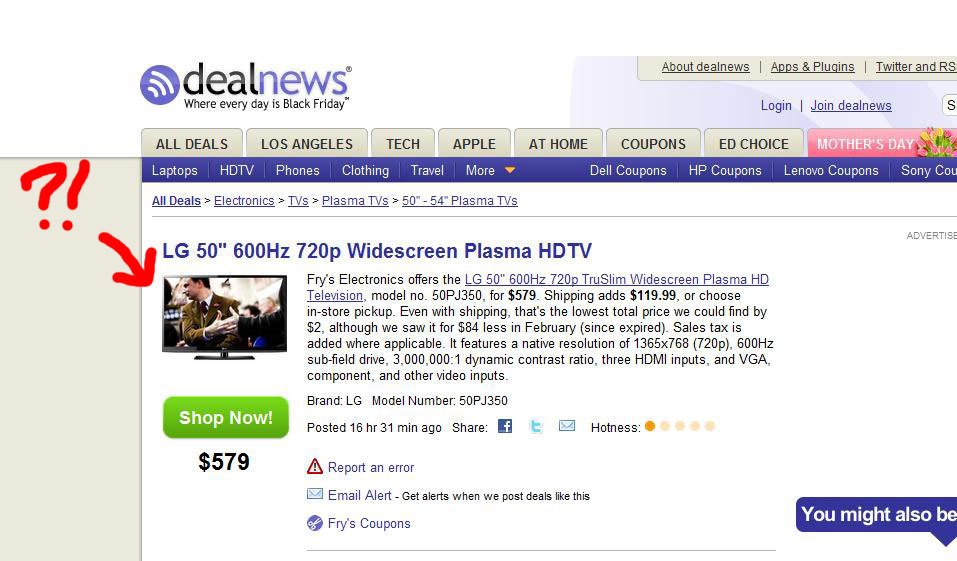Switch to the COUPONS tab
The image size is (957, 561).
(653, 144)
